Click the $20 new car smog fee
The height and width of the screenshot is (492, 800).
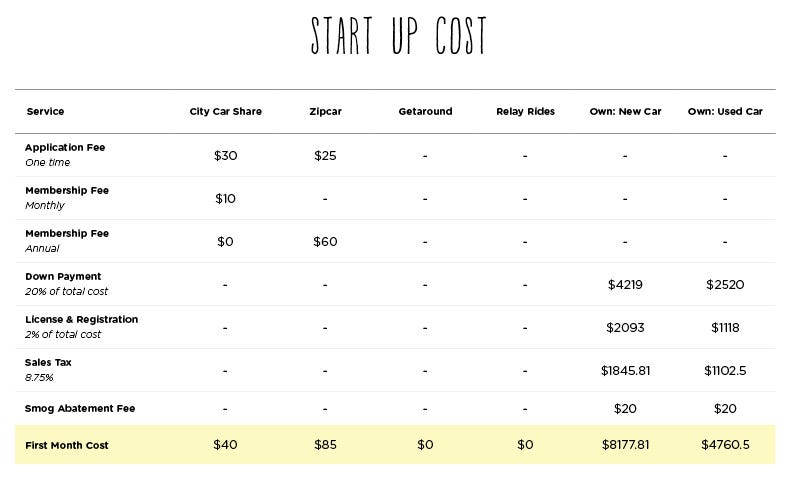pyautogui.click(x=626, y=409)
